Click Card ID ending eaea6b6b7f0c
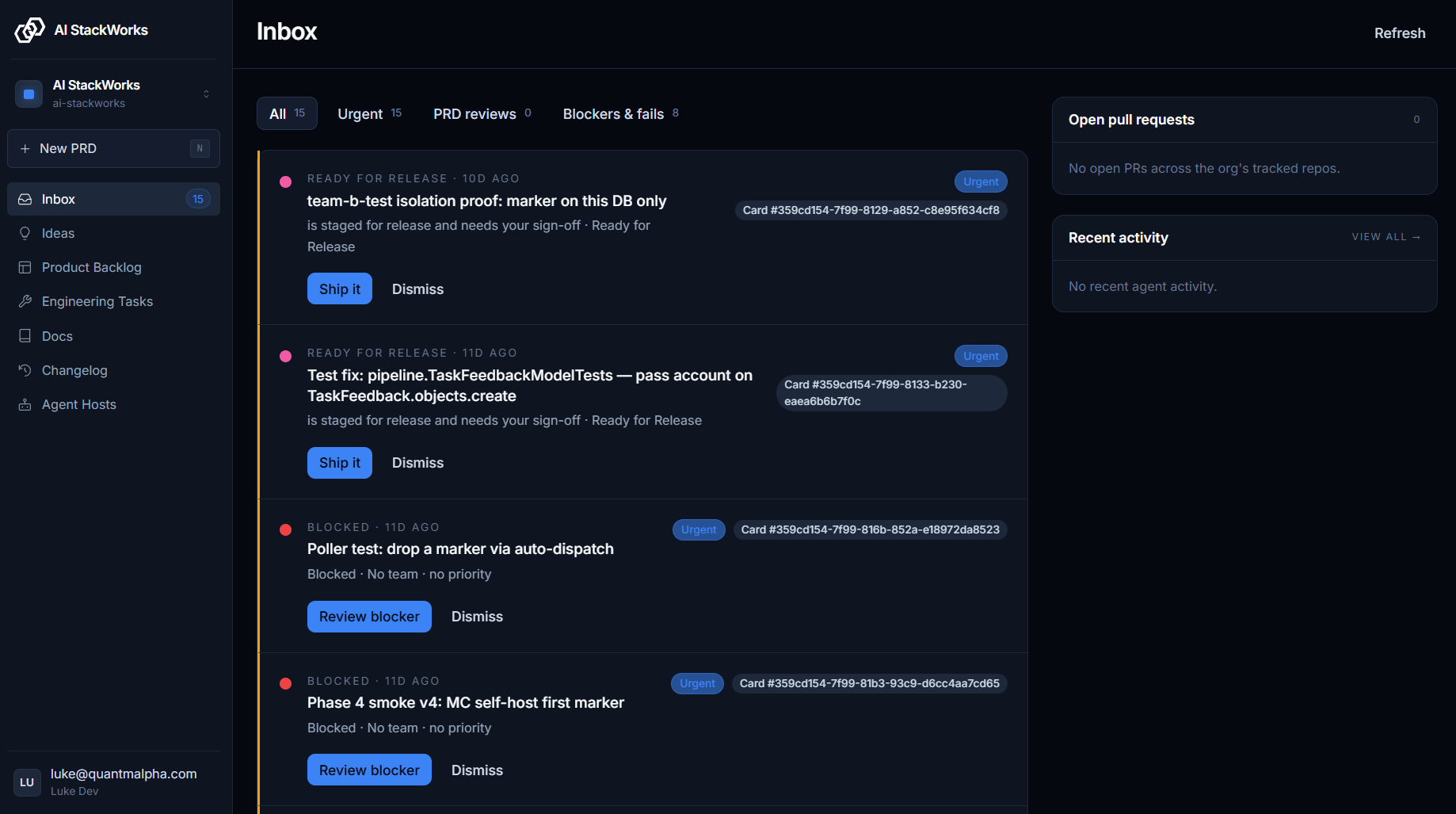The height and width of the screenshot is (814, 1456). [892, 393]
